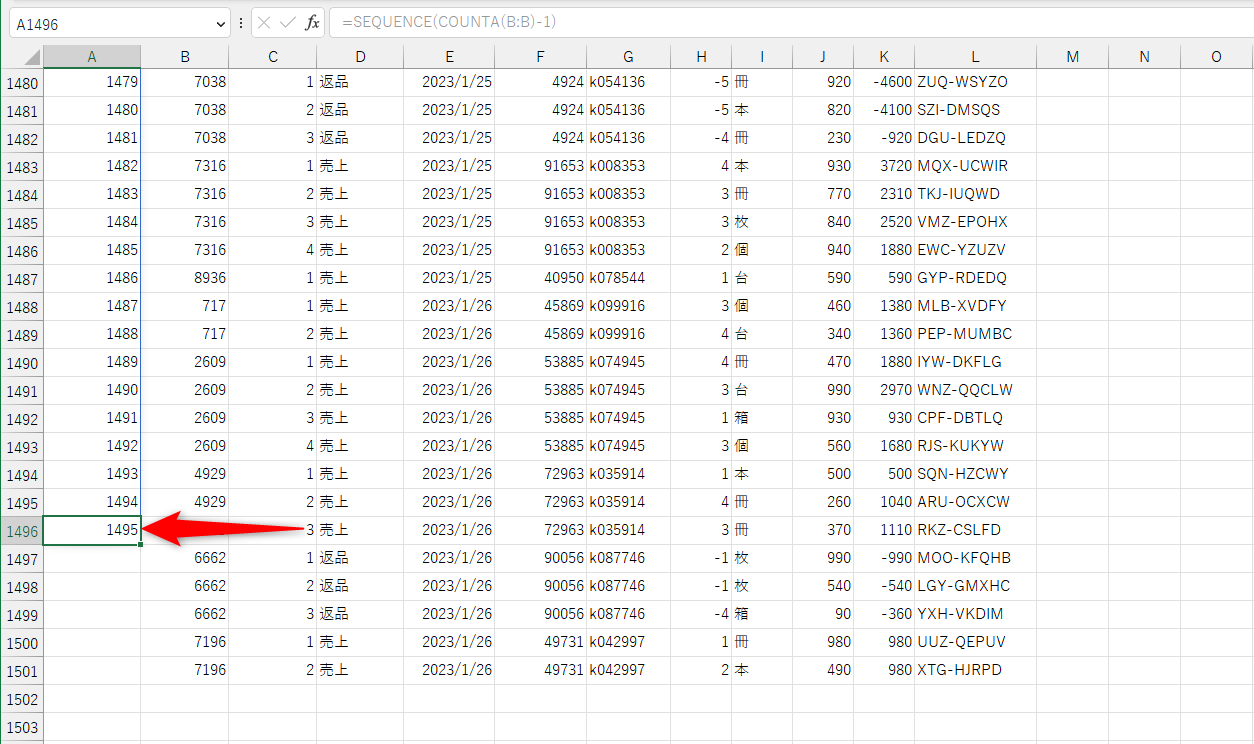The height and width of the screenshot is (744, 1254).
Task: Click cell with 1479 in column A
Action: pos(92,82)
